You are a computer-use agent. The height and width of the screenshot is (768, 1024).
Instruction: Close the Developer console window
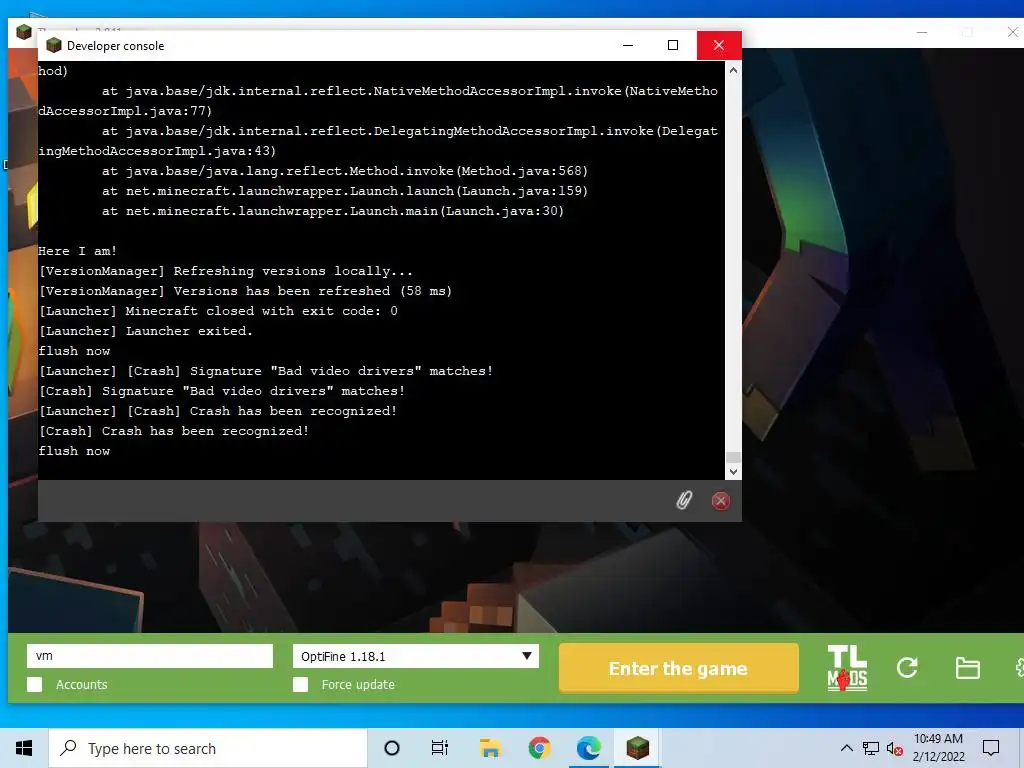coord(719,45)
